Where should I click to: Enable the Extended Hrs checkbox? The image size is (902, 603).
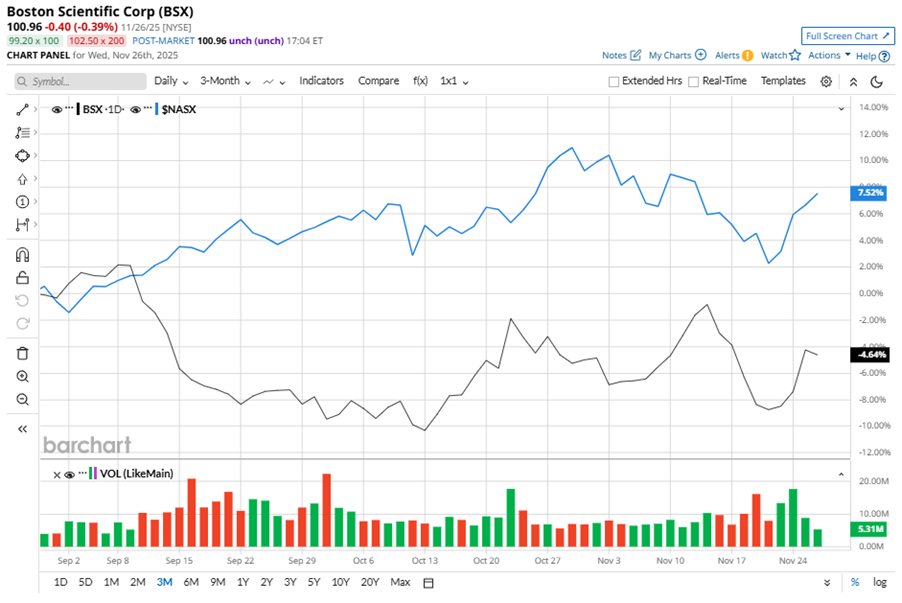pos(614,82)
